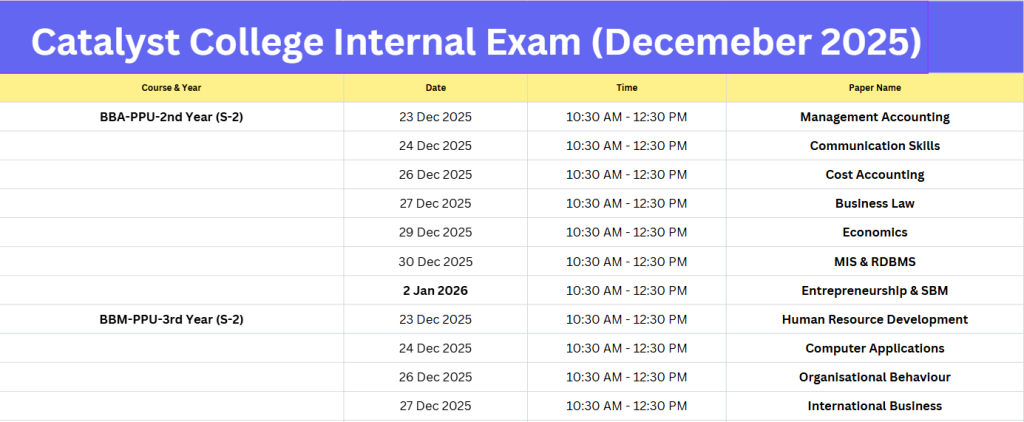The height and width of the screenshot is (422, 1024).
Task: Select the Human Resource Development cell
Action: (874, 320)
